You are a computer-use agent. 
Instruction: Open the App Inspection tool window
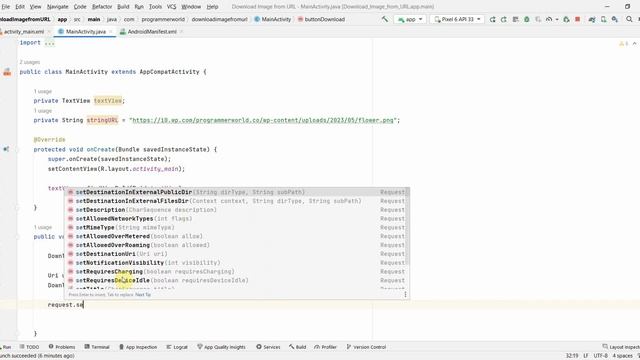click(138, 347)
